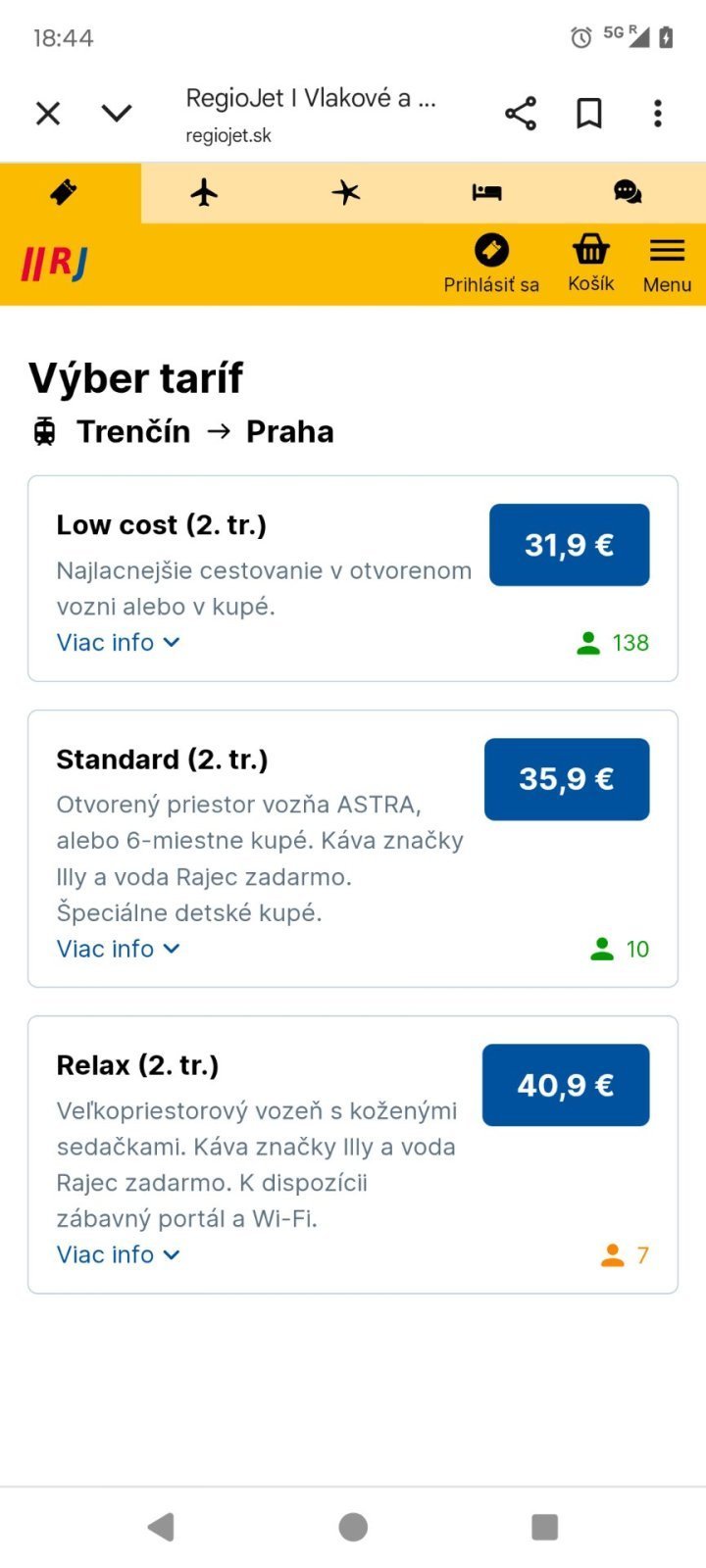Viewport: 706px width, 1568px height.
Task: Choose the 31,9 € Low cost fare
Action: pyautogui.click(x=569, y=545)
